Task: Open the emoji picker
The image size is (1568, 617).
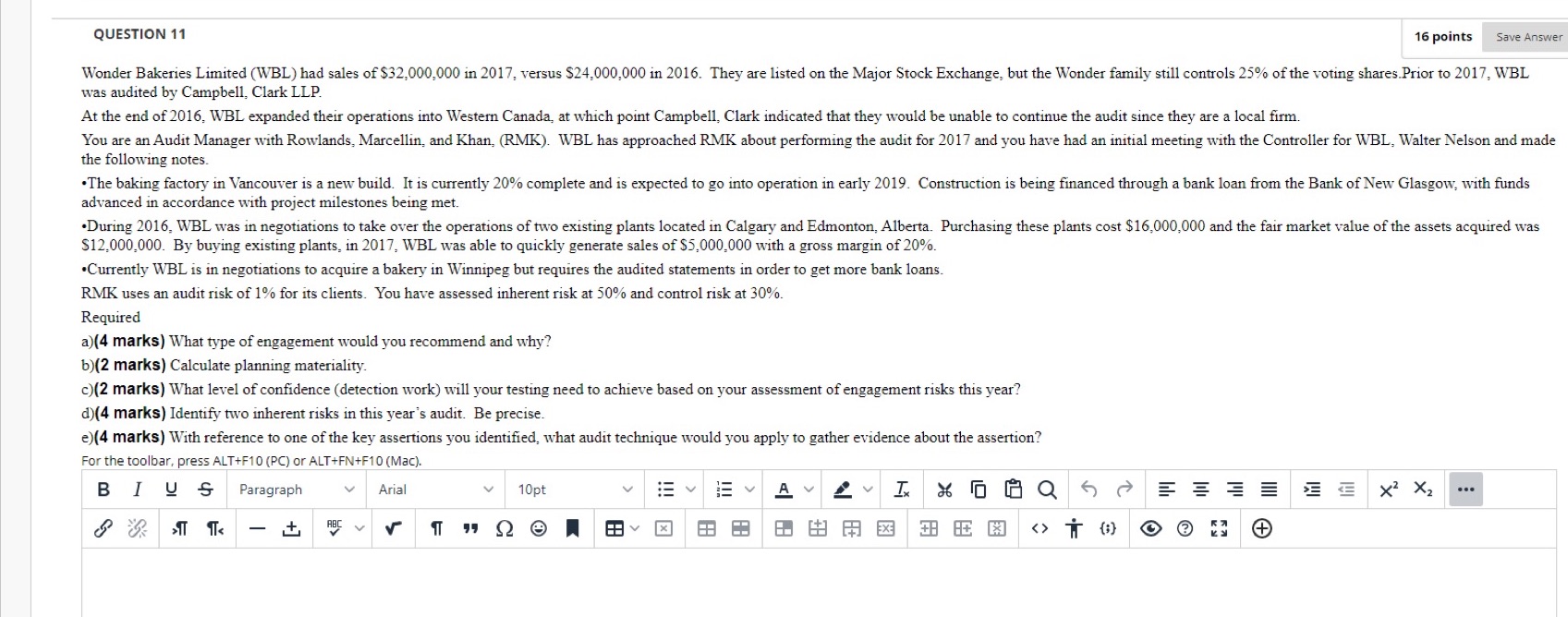Action: [539, 528]
